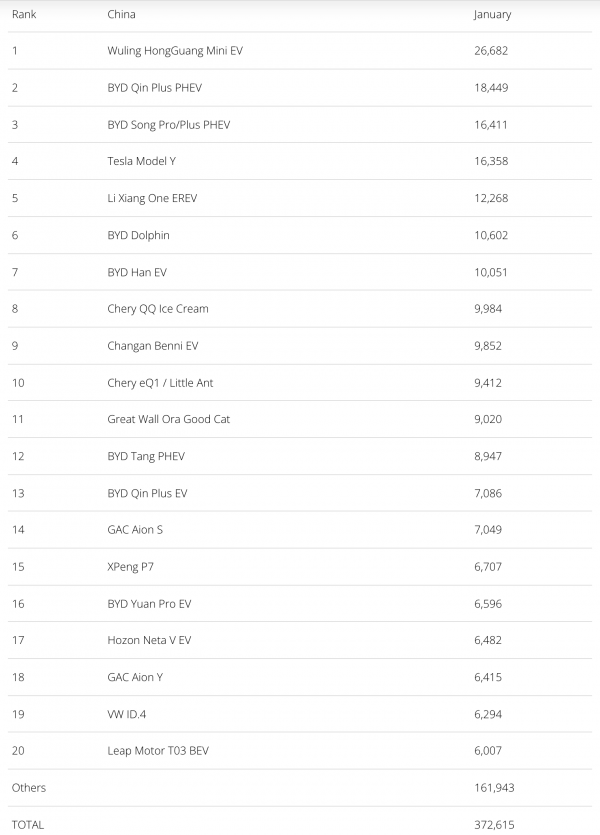600x835 pixels.
Task: Click Great Wall Ora Good Cat name
Action: coord(168,419)
